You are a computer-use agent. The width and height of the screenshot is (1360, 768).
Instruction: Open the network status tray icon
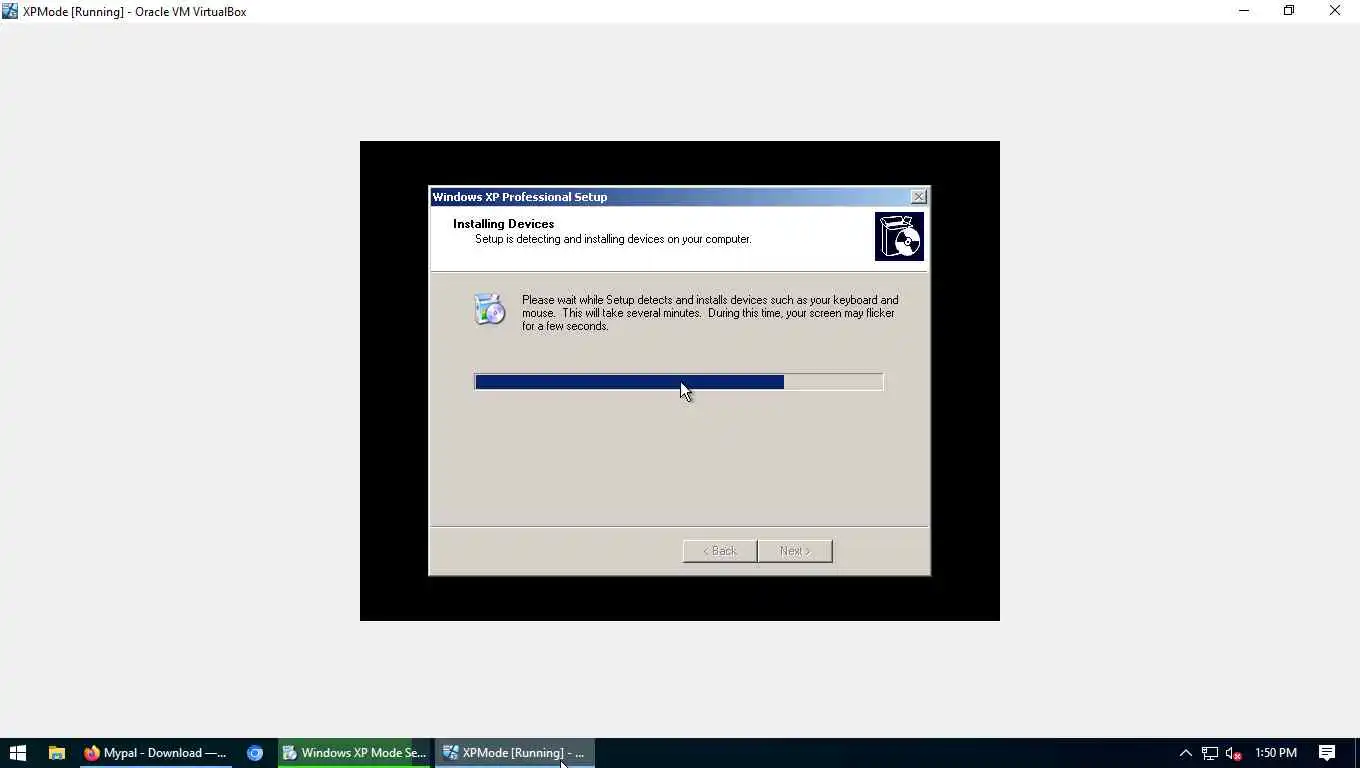(1210, 753)
